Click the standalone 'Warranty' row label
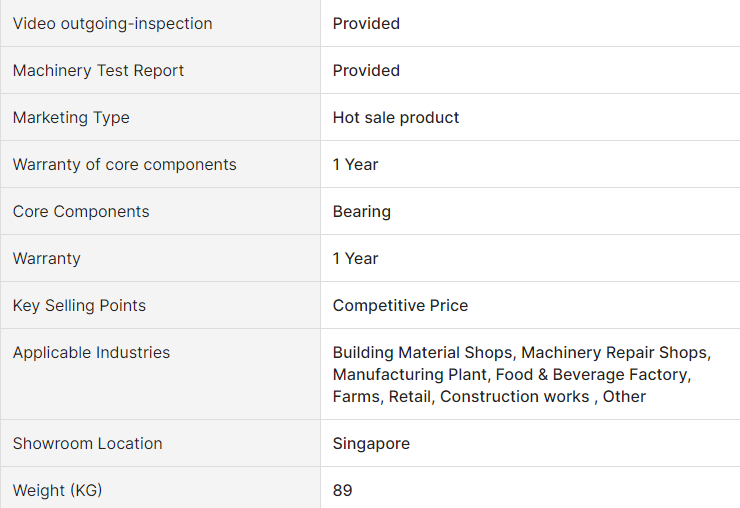Image resolution: width=740 pixels, height=508 pixels. 46,258
